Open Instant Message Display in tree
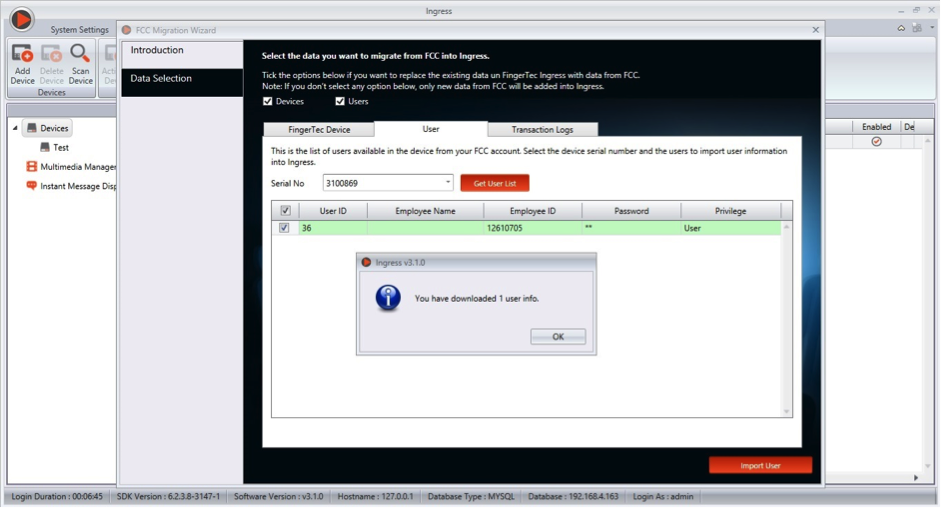Image resolution: width=941 pixels, height=508 pixels. coord(71,186)
